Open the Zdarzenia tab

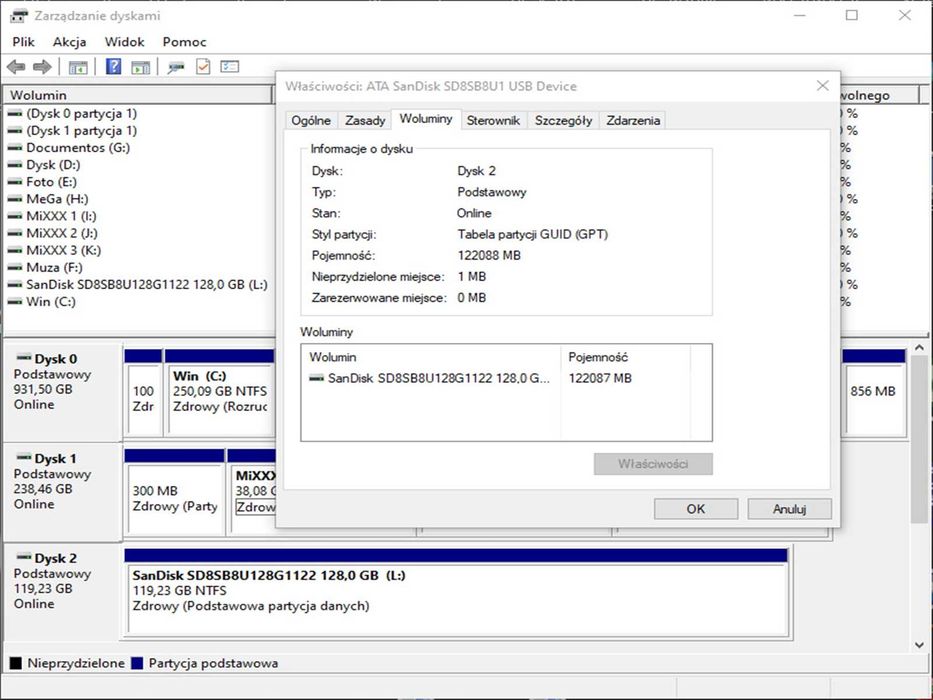[633, 120]
